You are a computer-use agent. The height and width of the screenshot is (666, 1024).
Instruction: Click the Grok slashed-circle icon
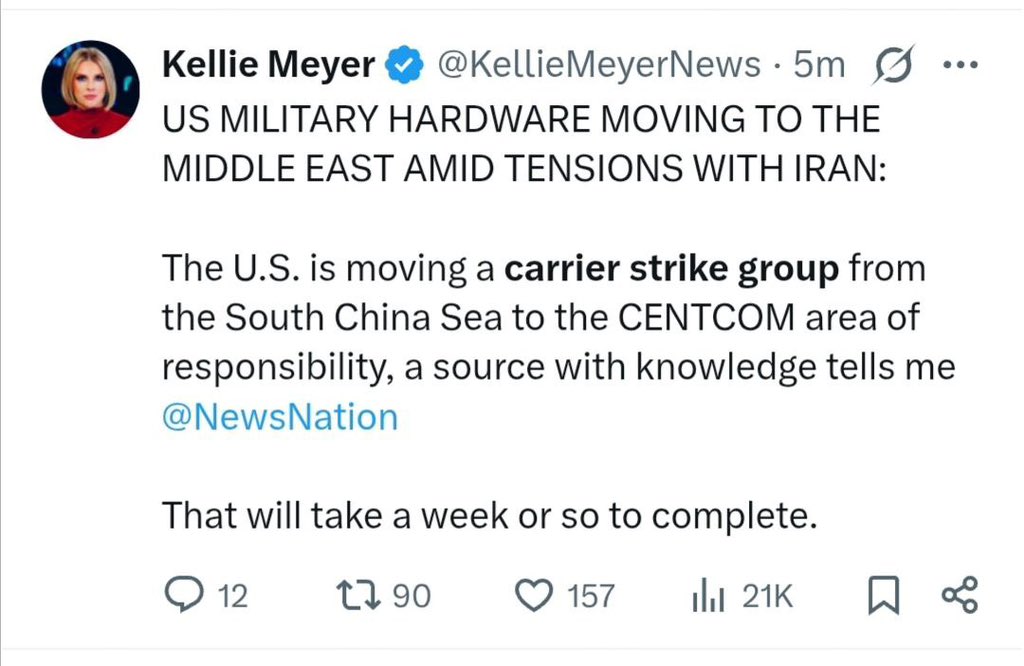pos(890,67)
